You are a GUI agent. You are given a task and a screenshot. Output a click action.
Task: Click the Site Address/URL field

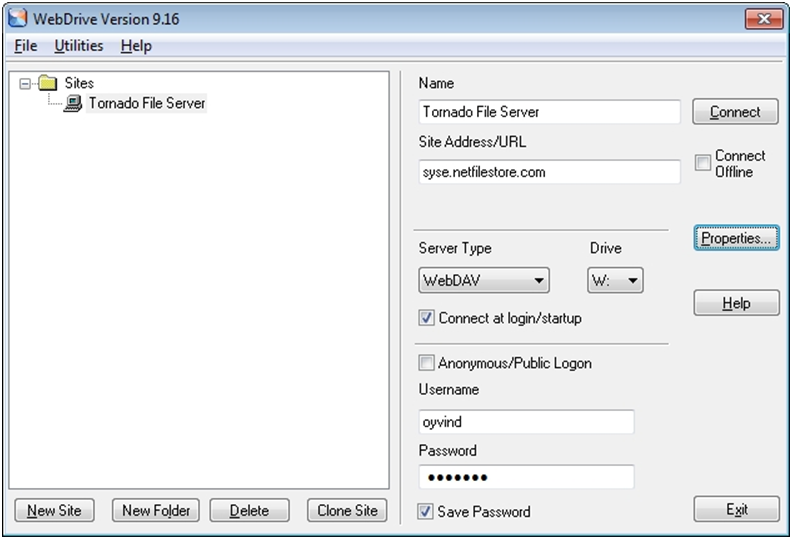pos(549,172)
